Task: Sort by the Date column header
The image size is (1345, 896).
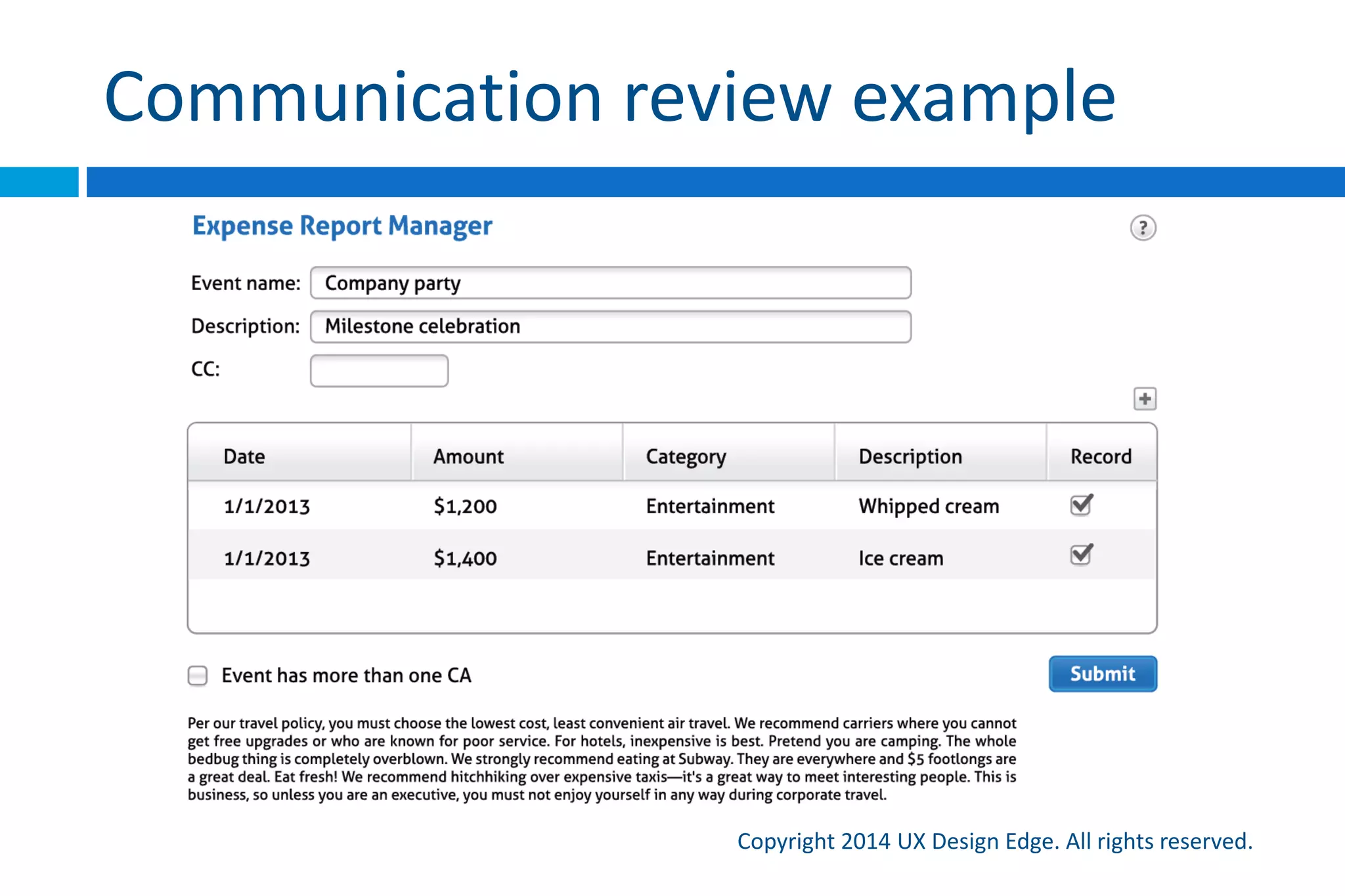Action: pyautogui.click(x=244, y=456)
